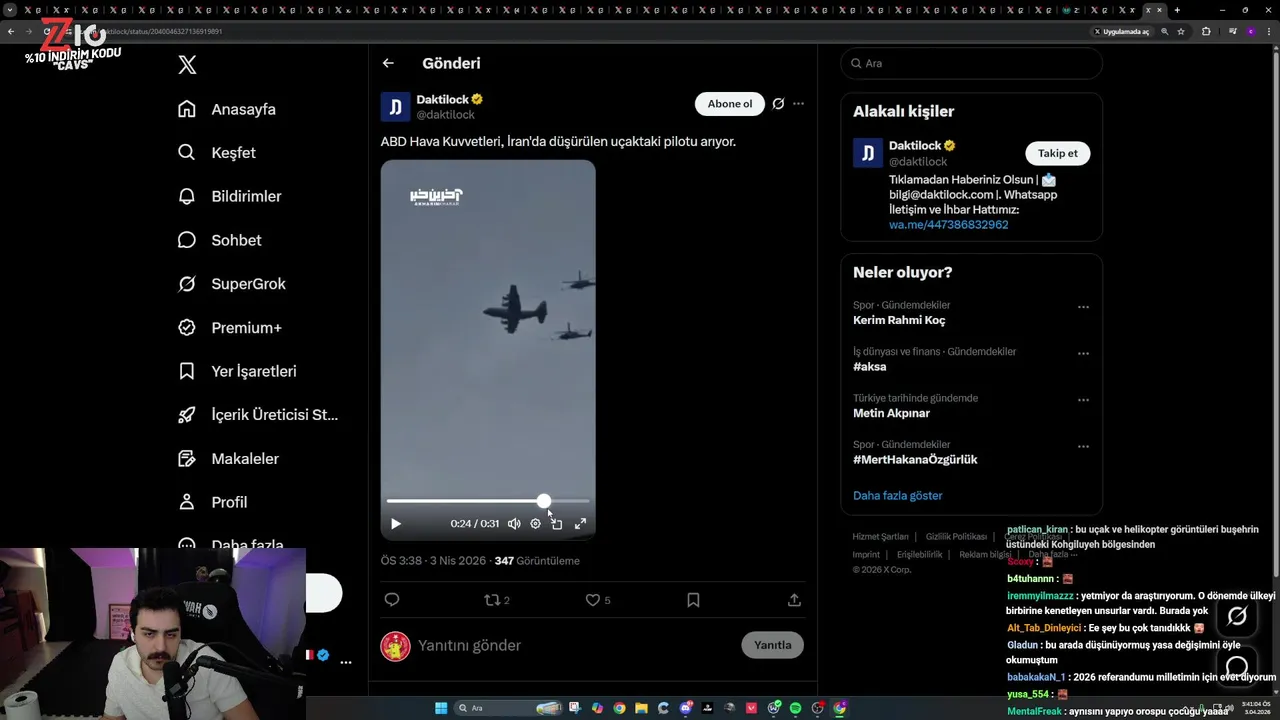Focus Windows taskbar Ara search box
Screen dimensions: 1280x720
[508, 708]
